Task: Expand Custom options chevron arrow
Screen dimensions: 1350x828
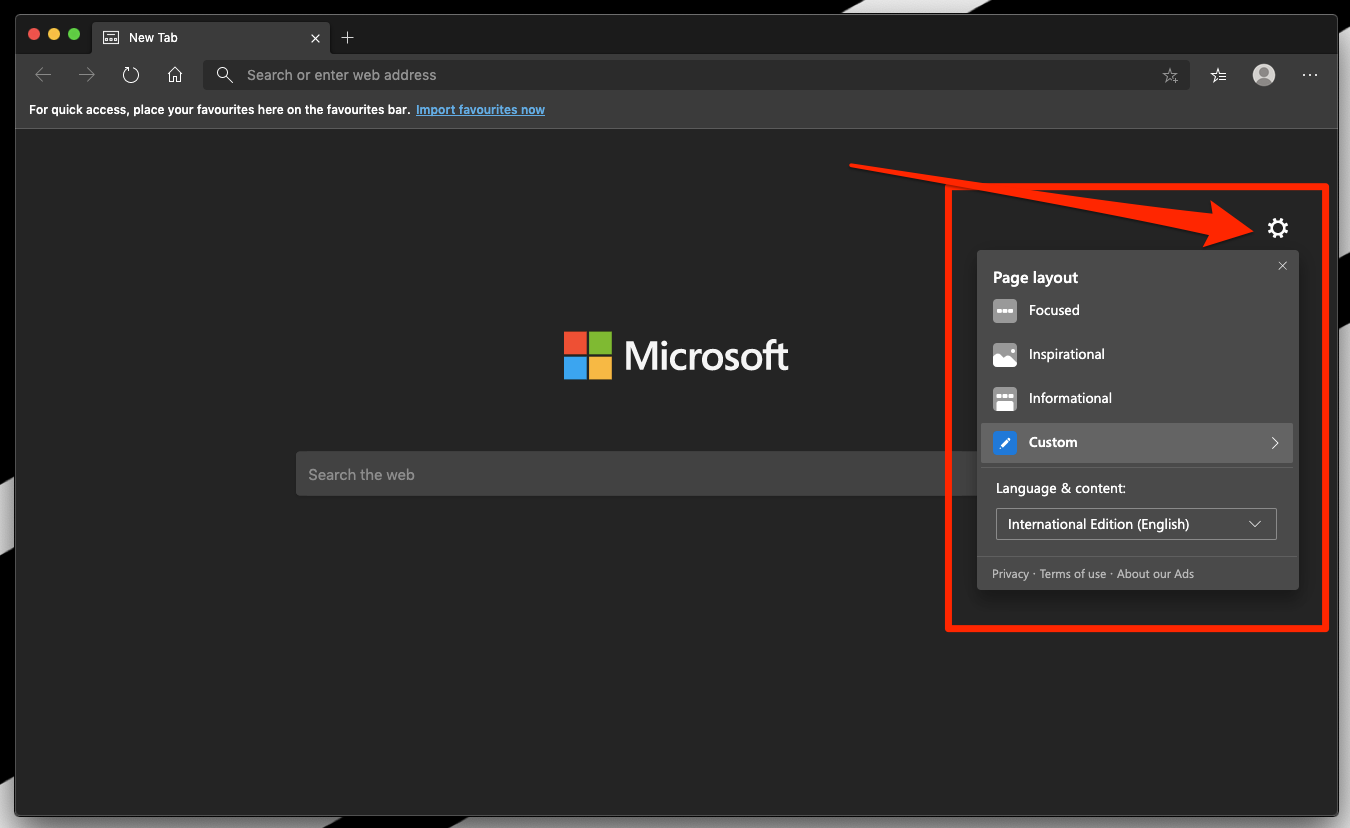Action: 1275,443
